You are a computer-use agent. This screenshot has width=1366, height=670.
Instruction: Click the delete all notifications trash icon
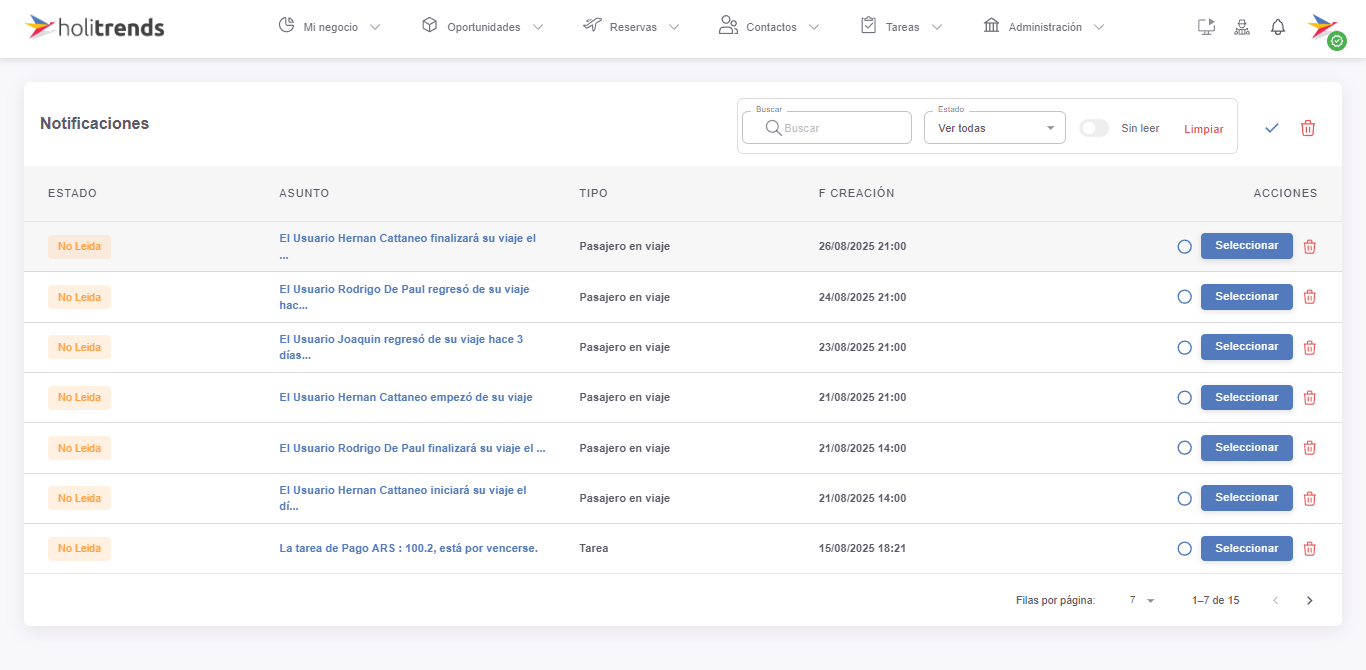point(1308,128)
